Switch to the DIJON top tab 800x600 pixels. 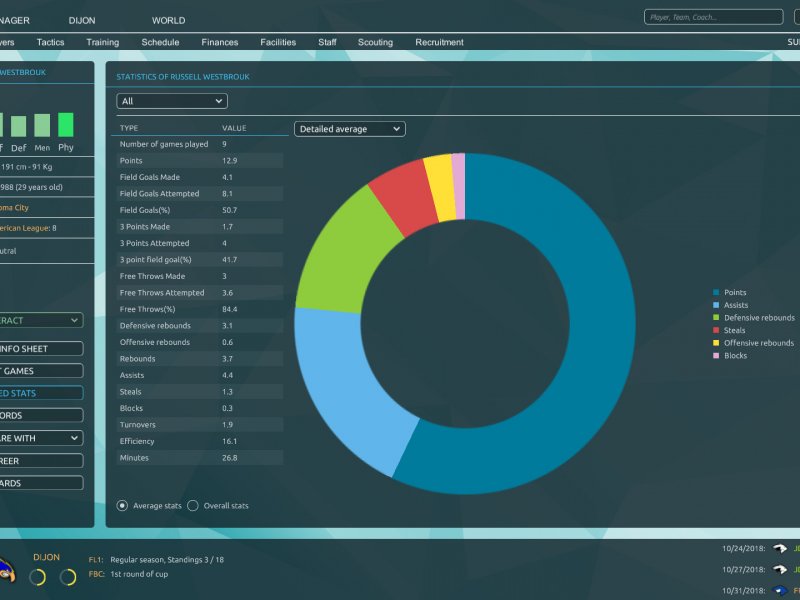point(82,20)
